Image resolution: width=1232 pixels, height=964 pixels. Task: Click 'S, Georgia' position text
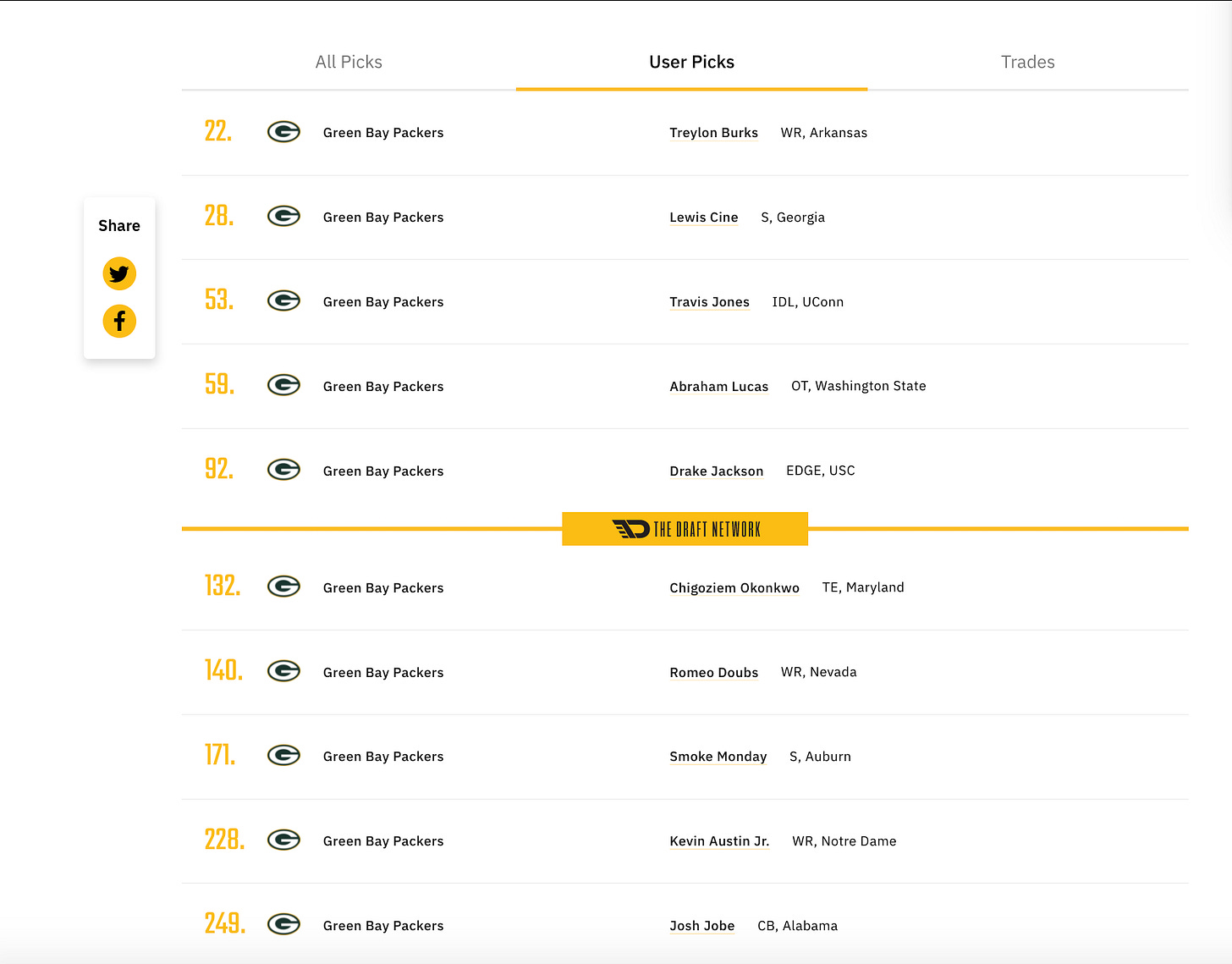[x=793, y=218]
